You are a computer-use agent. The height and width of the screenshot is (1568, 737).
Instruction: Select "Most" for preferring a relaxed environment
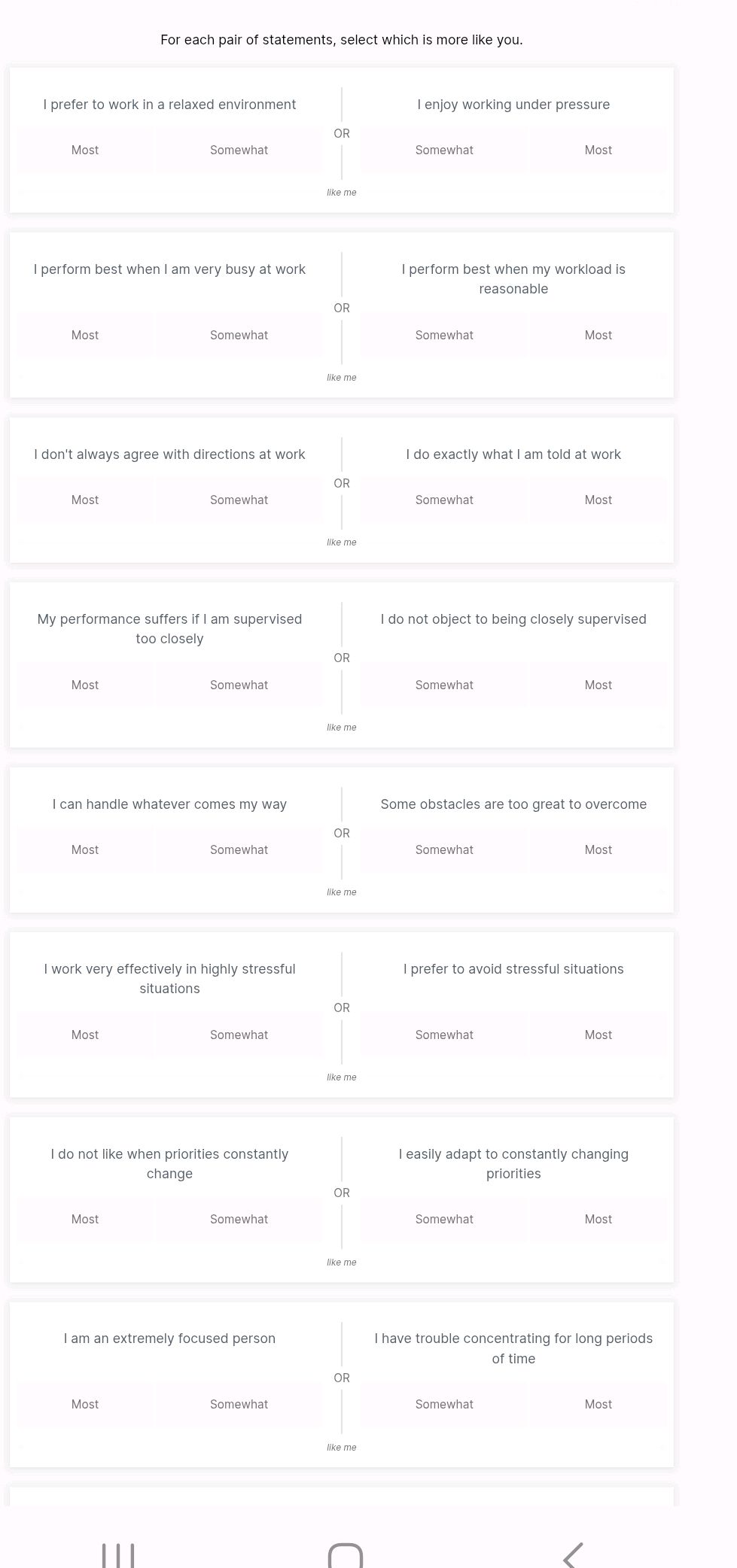[84, 150]
